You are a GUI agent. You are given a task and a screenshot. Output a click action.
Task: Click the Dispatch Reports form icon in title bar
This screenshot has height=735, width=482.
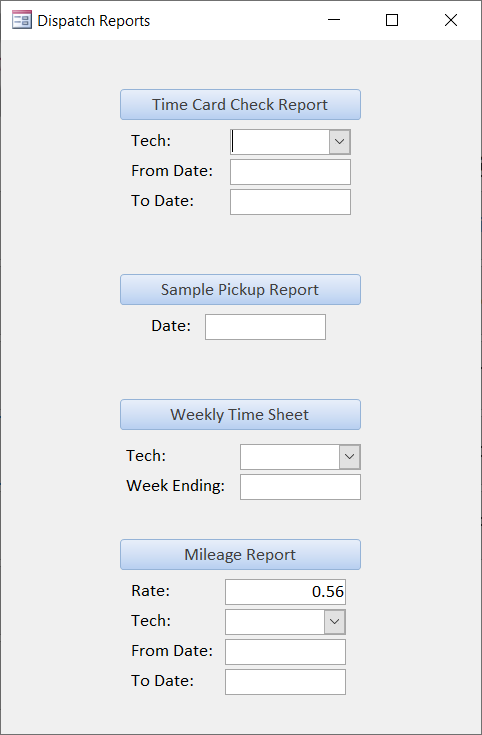click(x=22, y=20)
